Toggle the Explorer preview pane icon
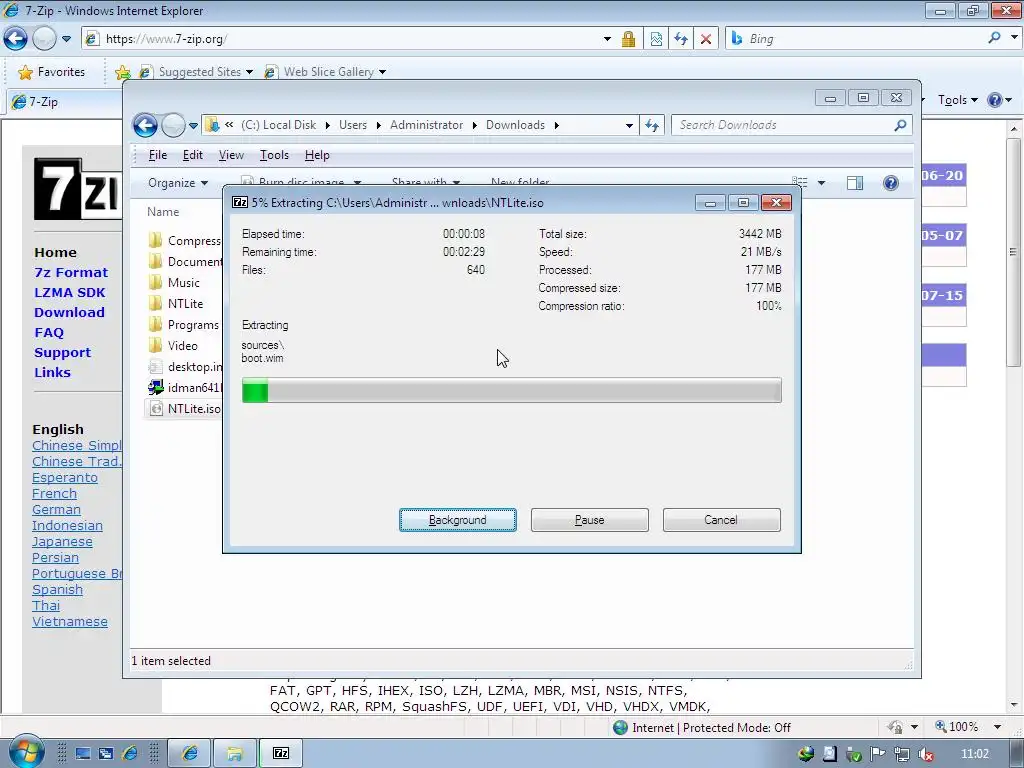The image size is (1024, 768). click(x=855, y=183)
